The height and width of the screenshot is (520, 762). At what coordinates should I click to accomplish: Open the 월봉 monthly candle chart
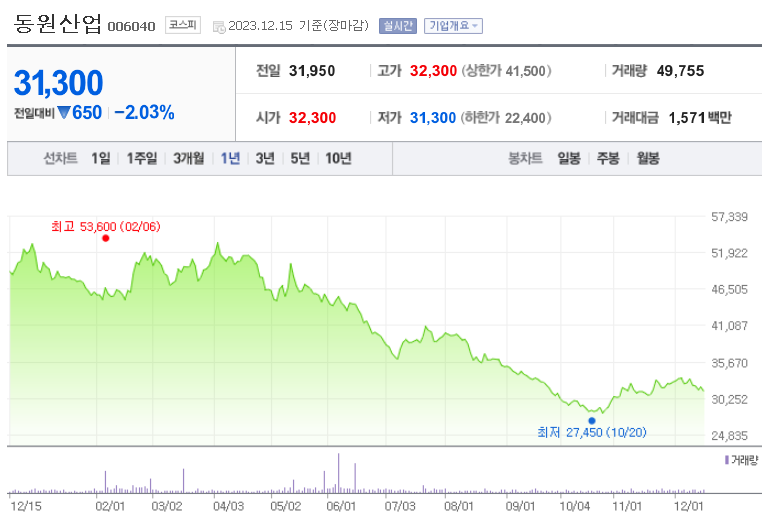click(x=648, y=158)
